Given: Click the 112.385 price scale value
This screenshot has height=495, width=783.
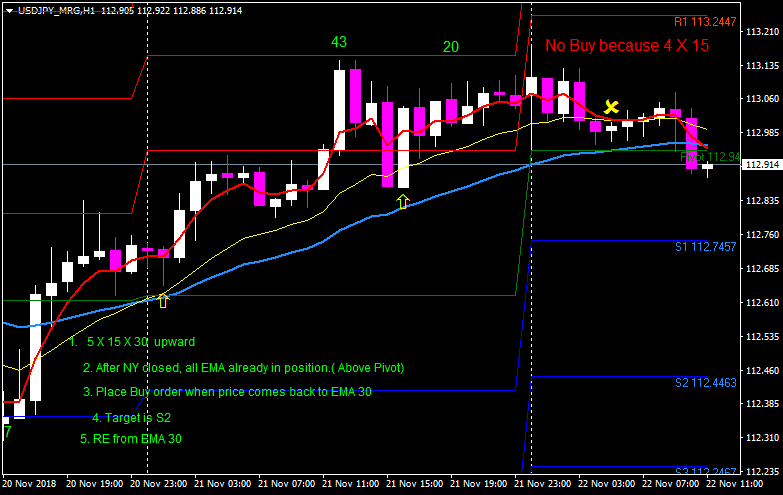Looking at the screenshot, I should pos(762,404).
